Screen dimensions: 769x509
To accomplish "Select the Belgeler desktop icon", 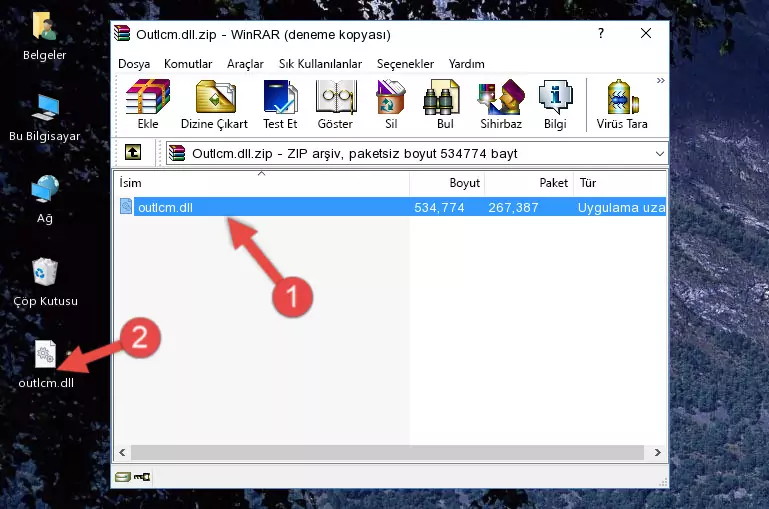I will (44, 36).
